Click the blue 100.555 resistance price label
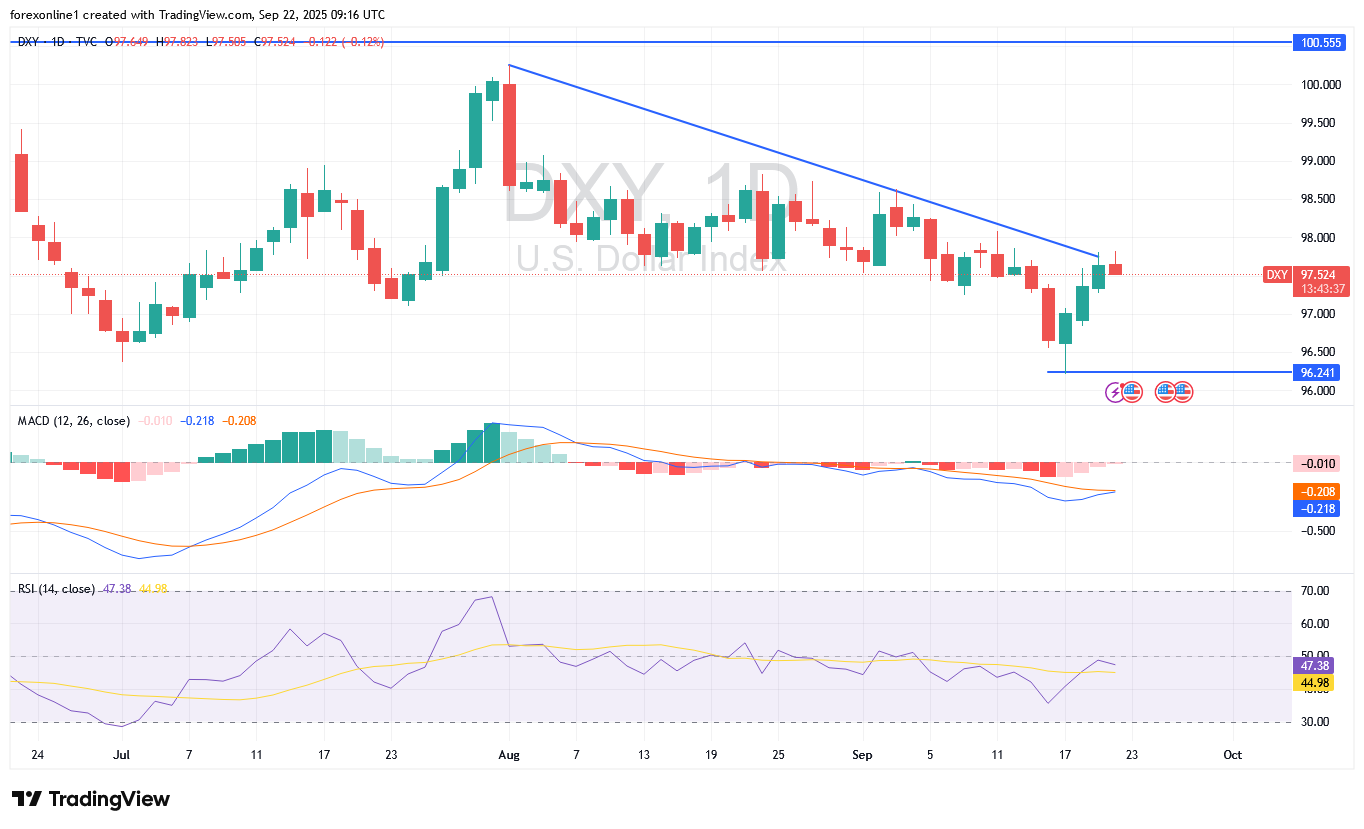The width and height of the screenshot is (1364, 829). [1318, 43]
